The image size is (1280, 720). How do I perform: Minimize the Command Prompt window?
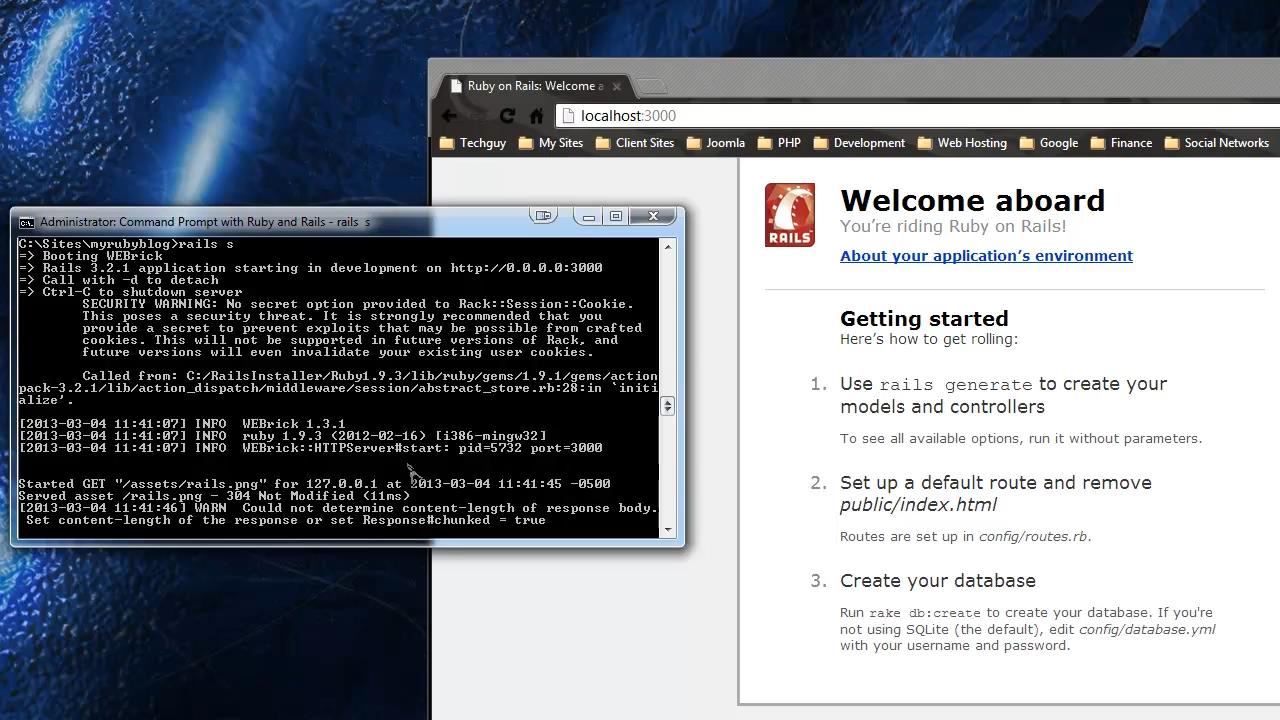[x=589, y=216]
